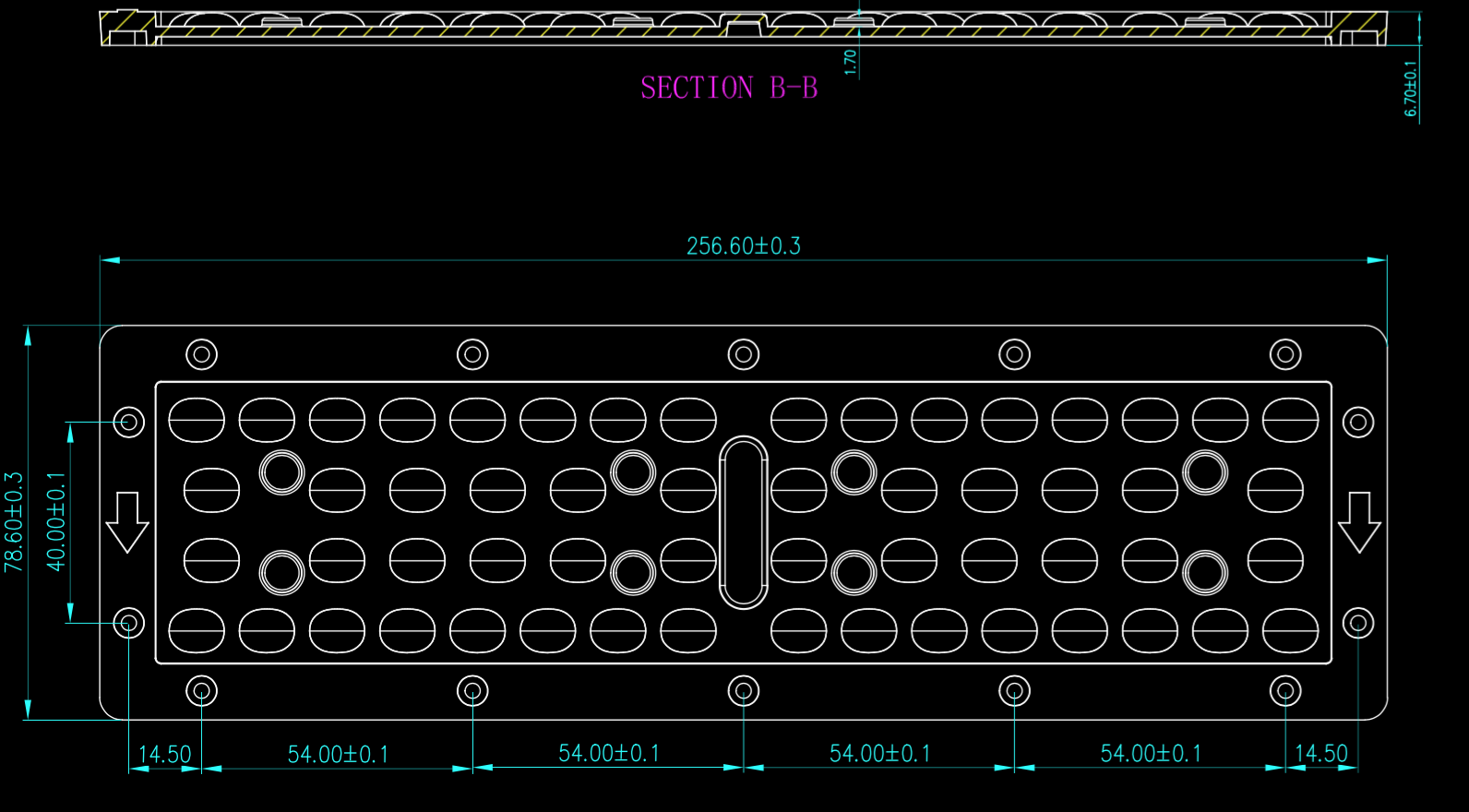Select the 78.60±0.3 height dimension text

[14, 522]
